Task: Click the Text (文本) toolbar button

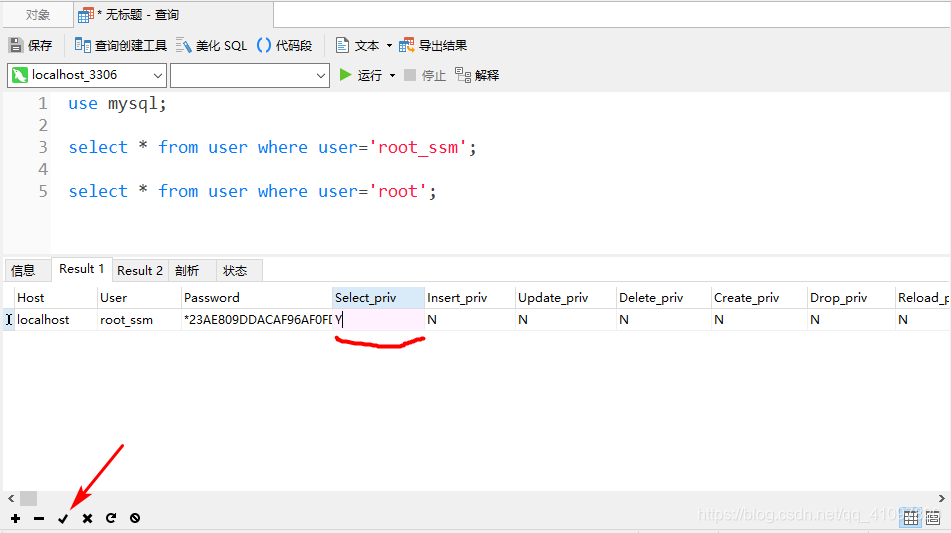Action: point(358,45)
